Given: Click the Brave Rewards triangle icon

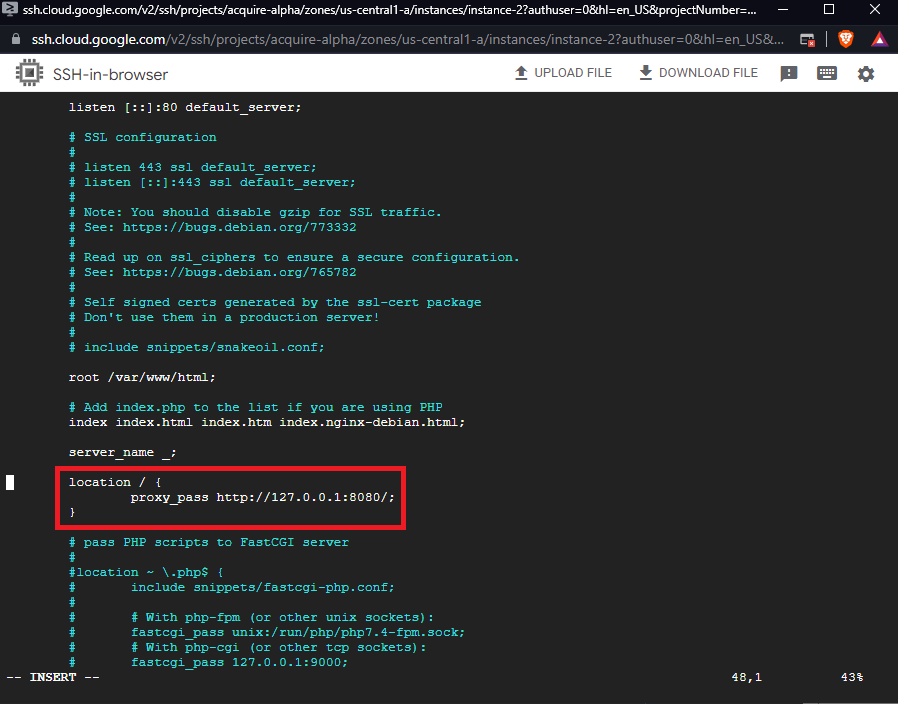Looking at the screenshot, I should [x=879, y=39].
